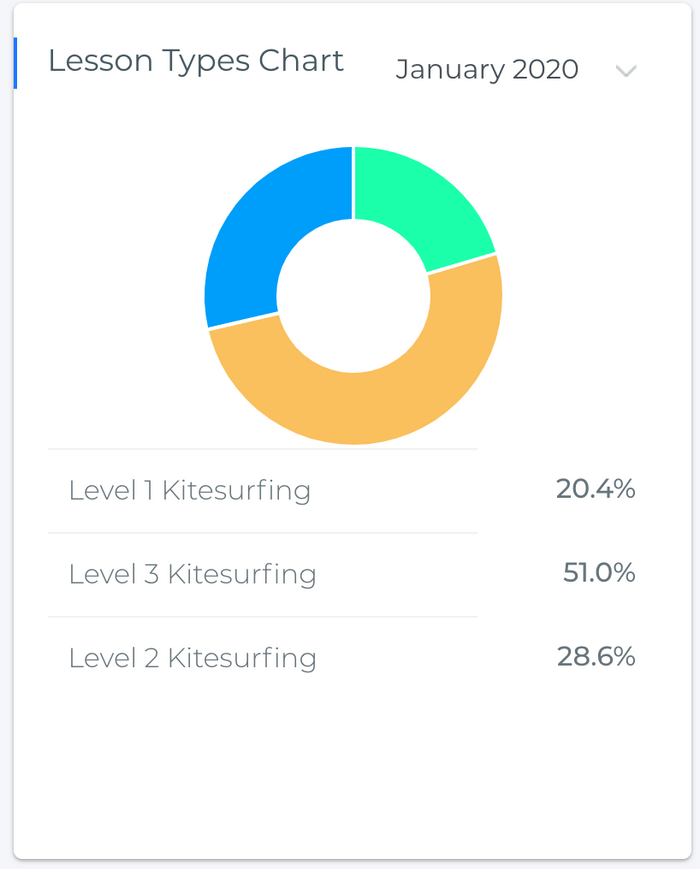
Task: Click the Level 3 Kitesurfing legend label
Action: coord(192,575)
